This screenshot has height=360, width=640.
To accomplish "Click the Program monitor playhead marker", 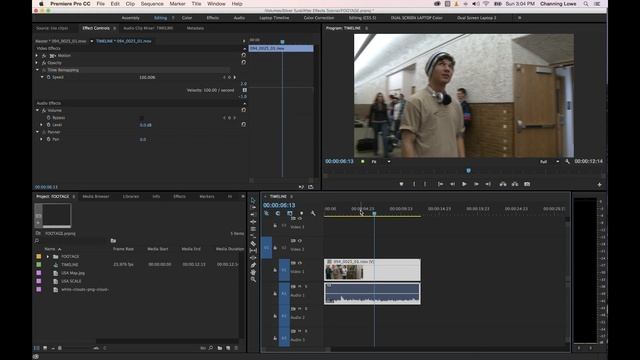I will click(469, 170).
